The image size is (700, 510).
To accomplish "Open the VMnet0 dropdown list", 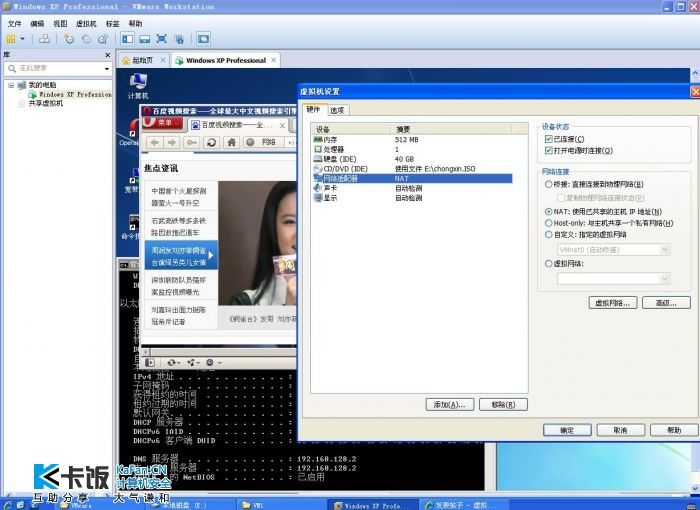I will coord(614,250).
